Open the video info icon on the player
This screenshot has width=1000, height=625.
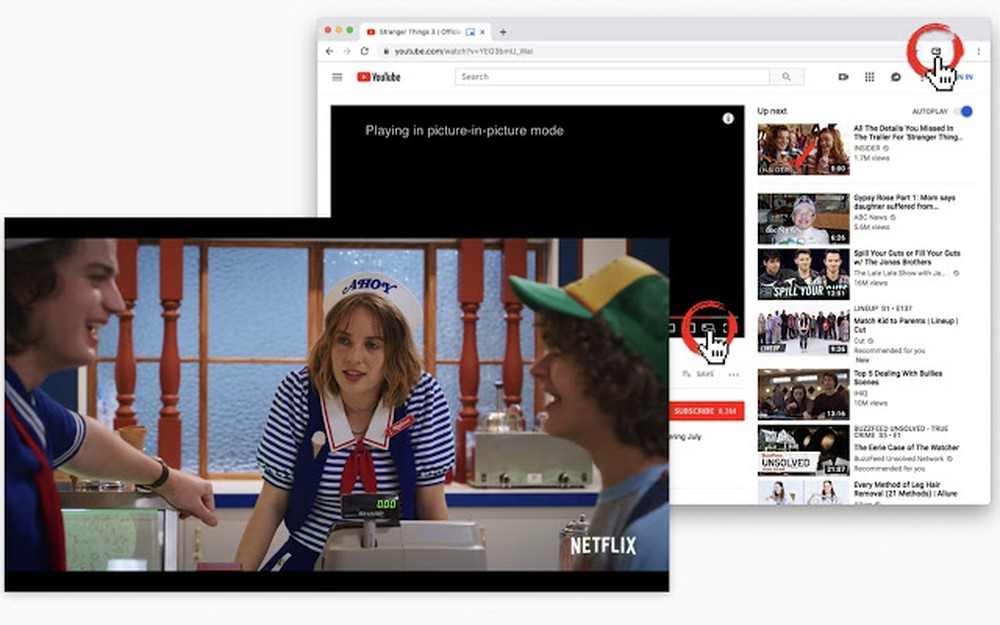(729, 117)
